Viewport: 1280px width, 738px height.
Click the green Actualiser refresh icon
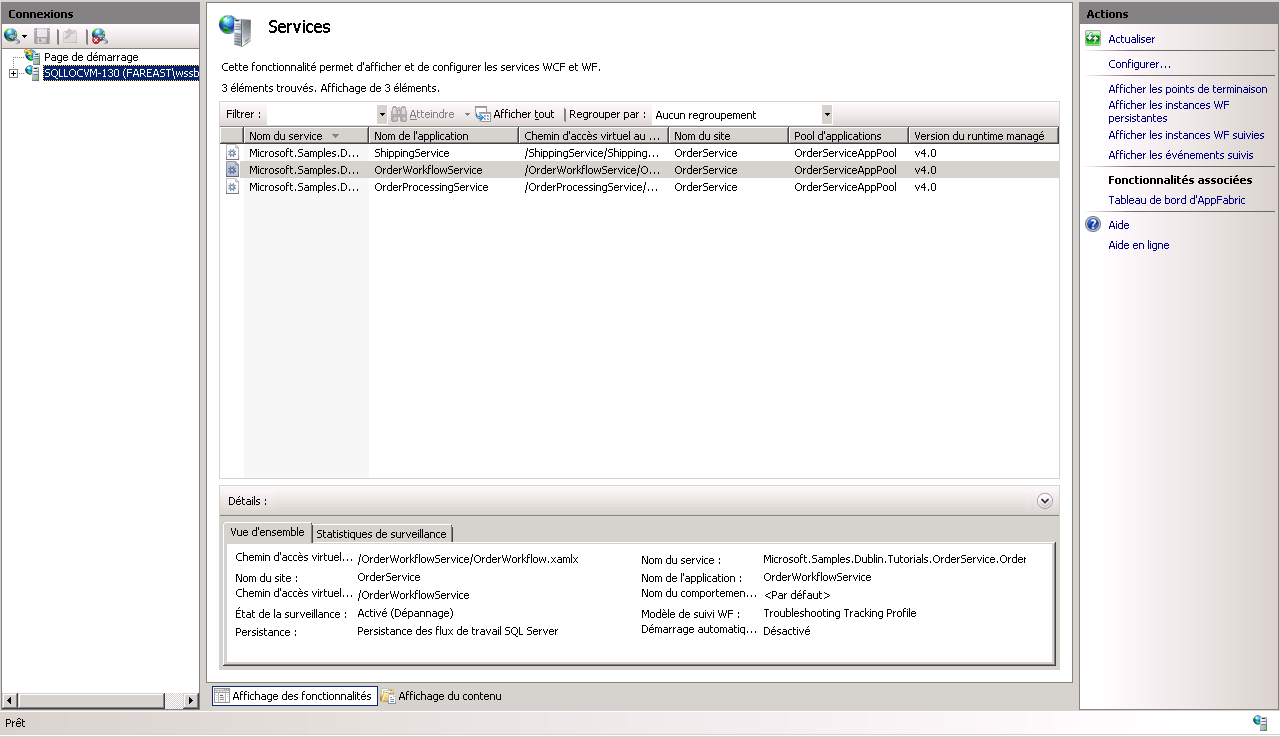point(1093,39)
